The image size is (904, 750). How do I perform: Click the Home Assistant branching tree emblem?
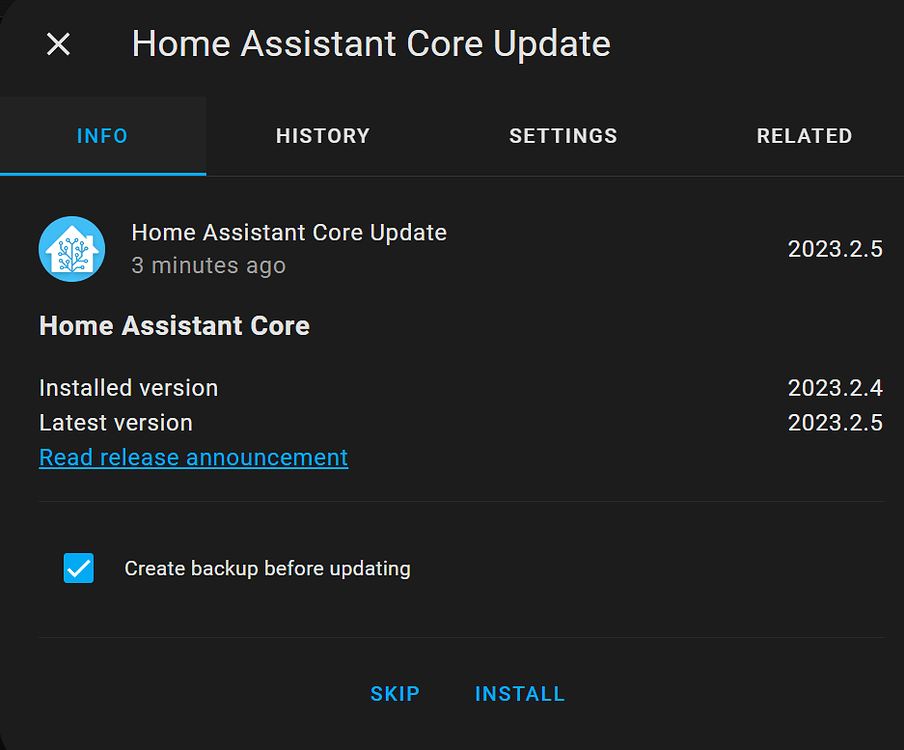72,248
